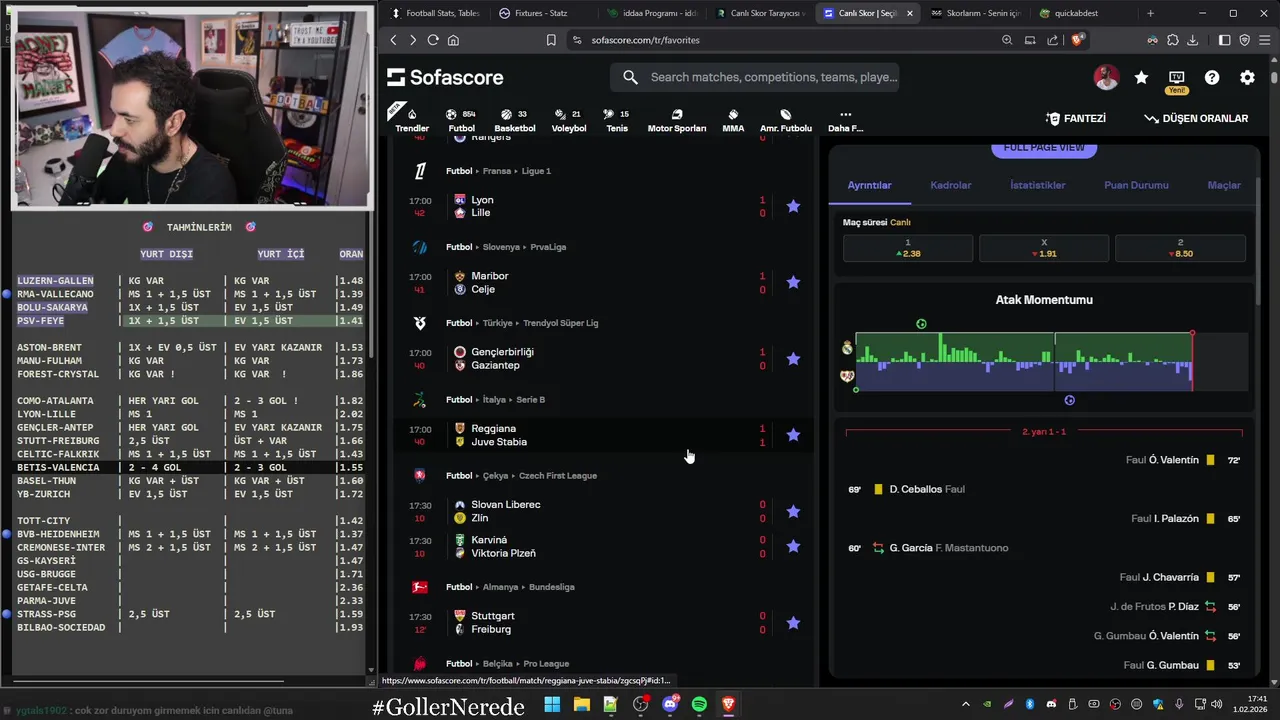Image resolution: width=1280 pixels, height=720 pixels.
Task: Select the Voleybol sport category
Action: click(569, 120)
